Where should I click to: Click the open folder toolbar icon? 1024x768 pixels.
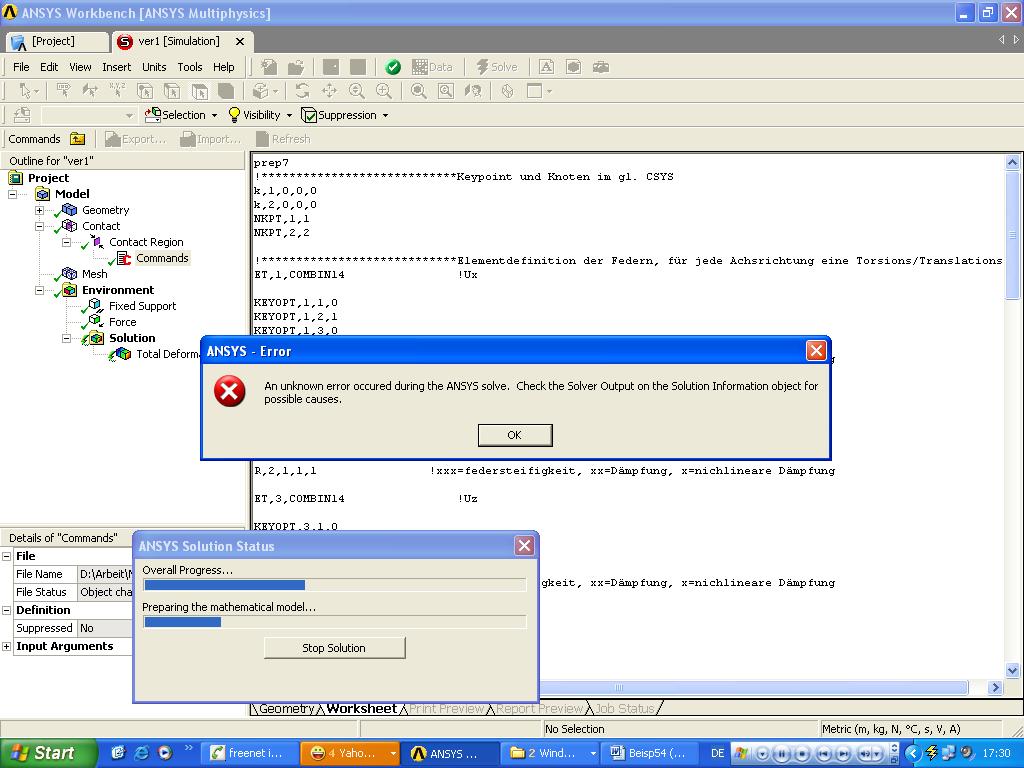point(296,67)
